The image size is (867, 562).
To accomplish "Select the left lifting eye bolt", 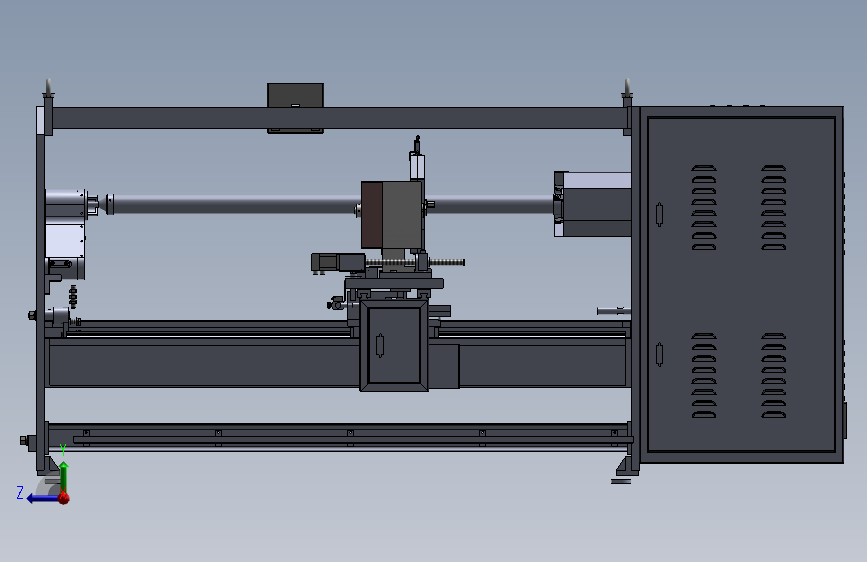I will (48, 89).
